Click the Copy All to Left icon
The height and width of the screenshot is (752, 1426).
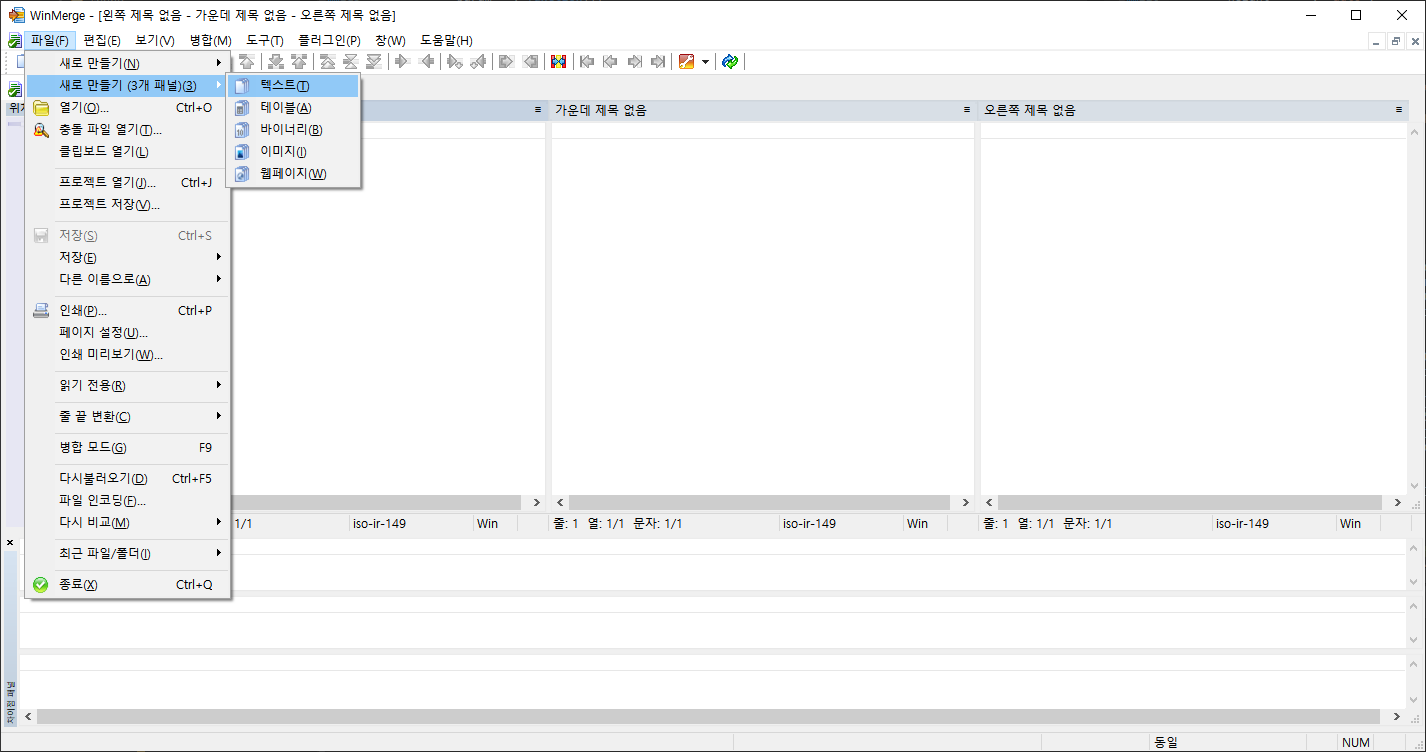[531, 62]
